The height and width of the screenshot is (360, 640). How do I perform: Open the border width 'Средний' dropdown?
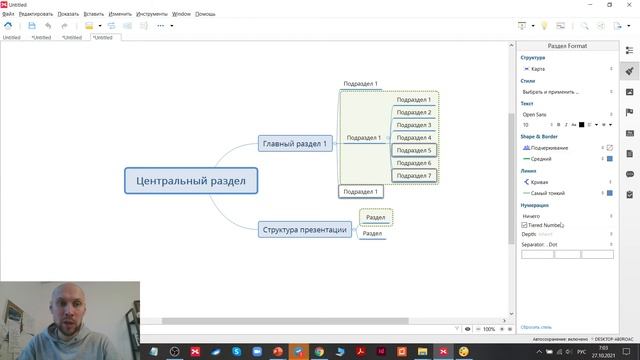pos(563,159)
